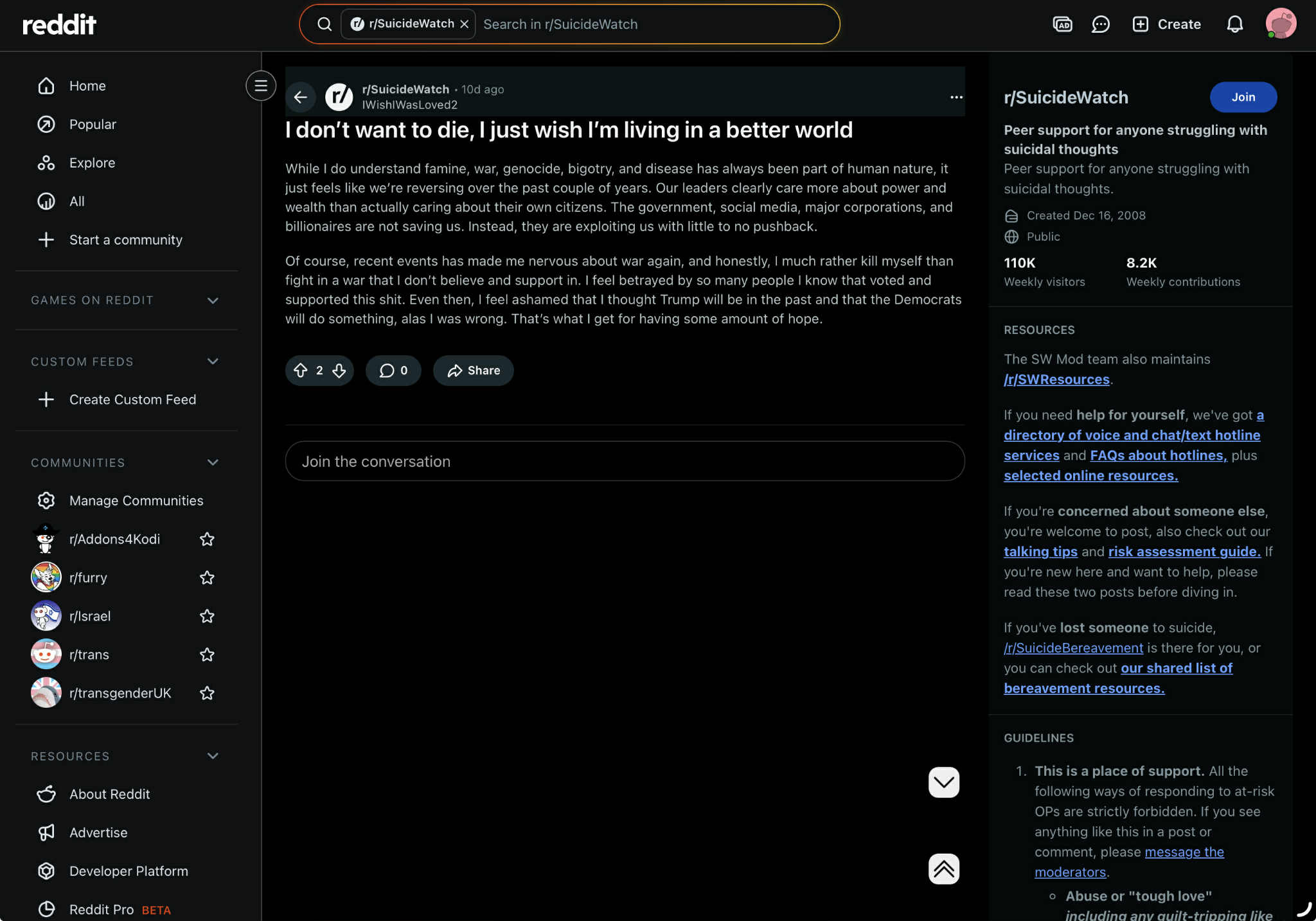Image resolution: width=1316 pixels, height=921 pixels.
Task: Favorite r/furry with the star
Action: (207, 577)
